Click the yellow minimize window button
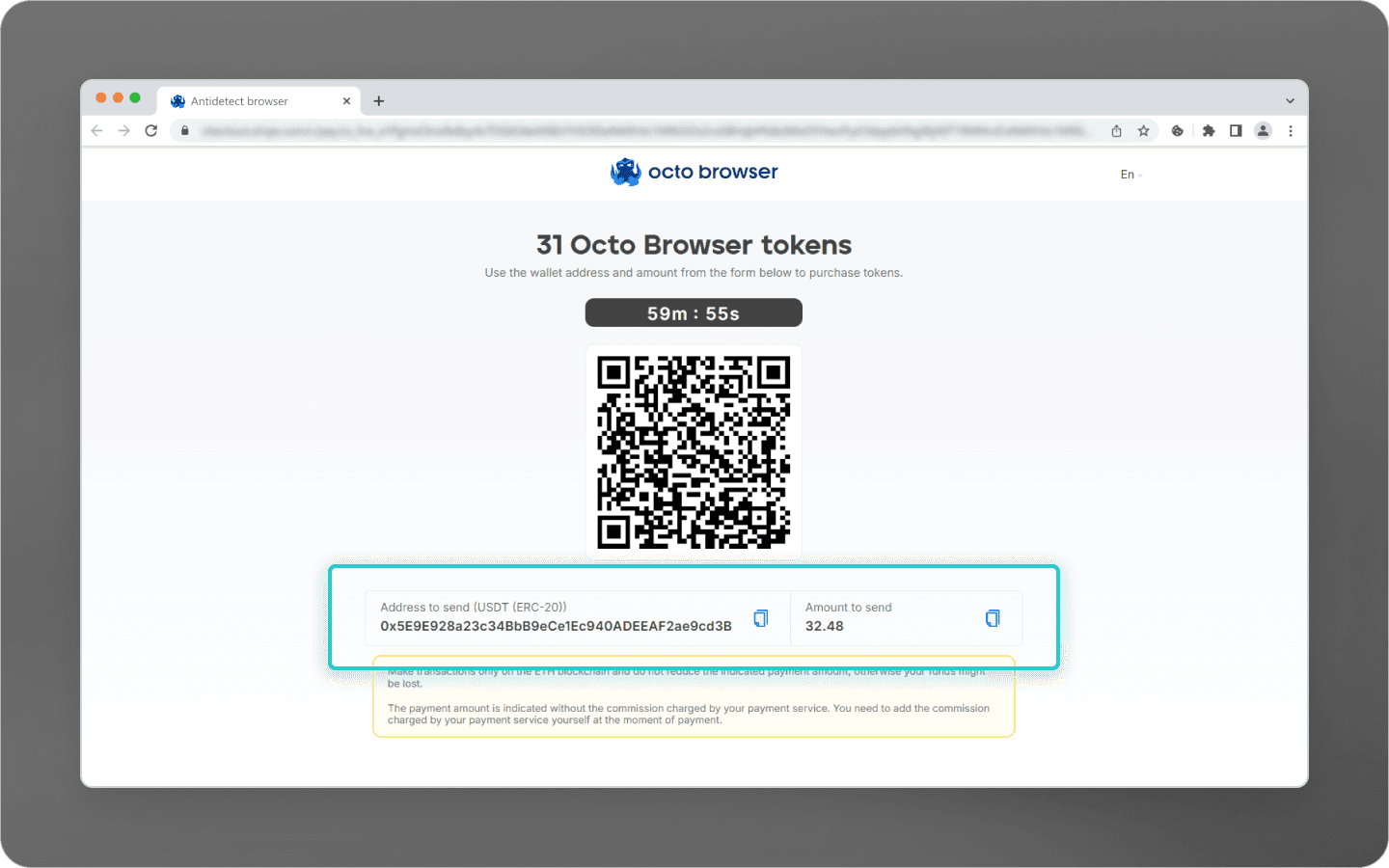Screen dimensions: 1389x868 (x=119, y=97)
